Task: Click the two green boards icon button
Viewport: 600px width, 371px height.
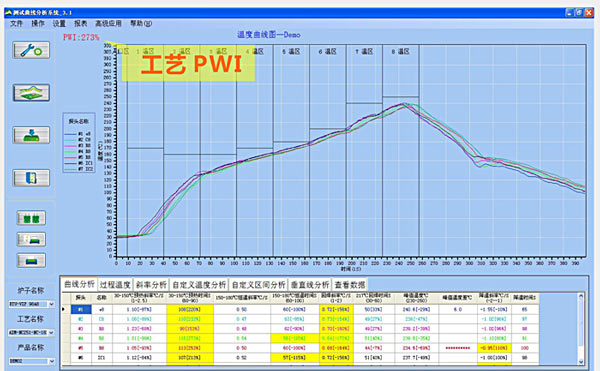Action: 31,218
